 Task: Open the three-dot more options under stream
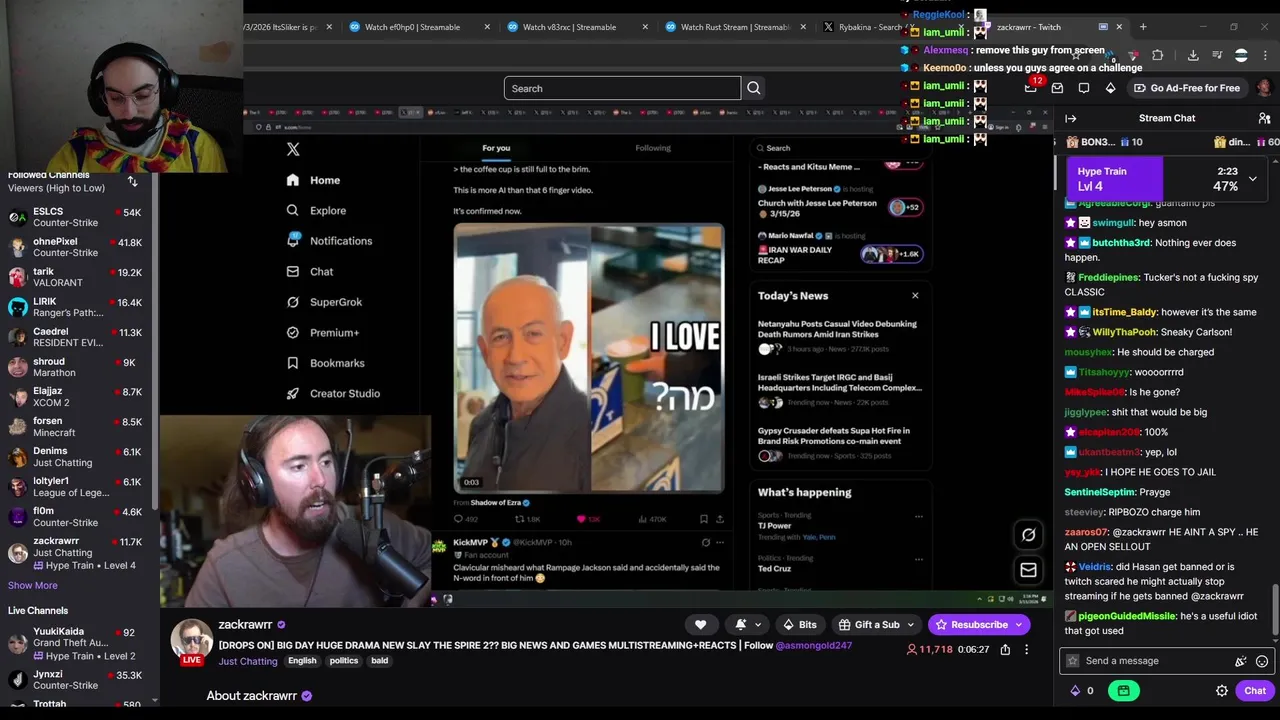[x=1026, y=650]
